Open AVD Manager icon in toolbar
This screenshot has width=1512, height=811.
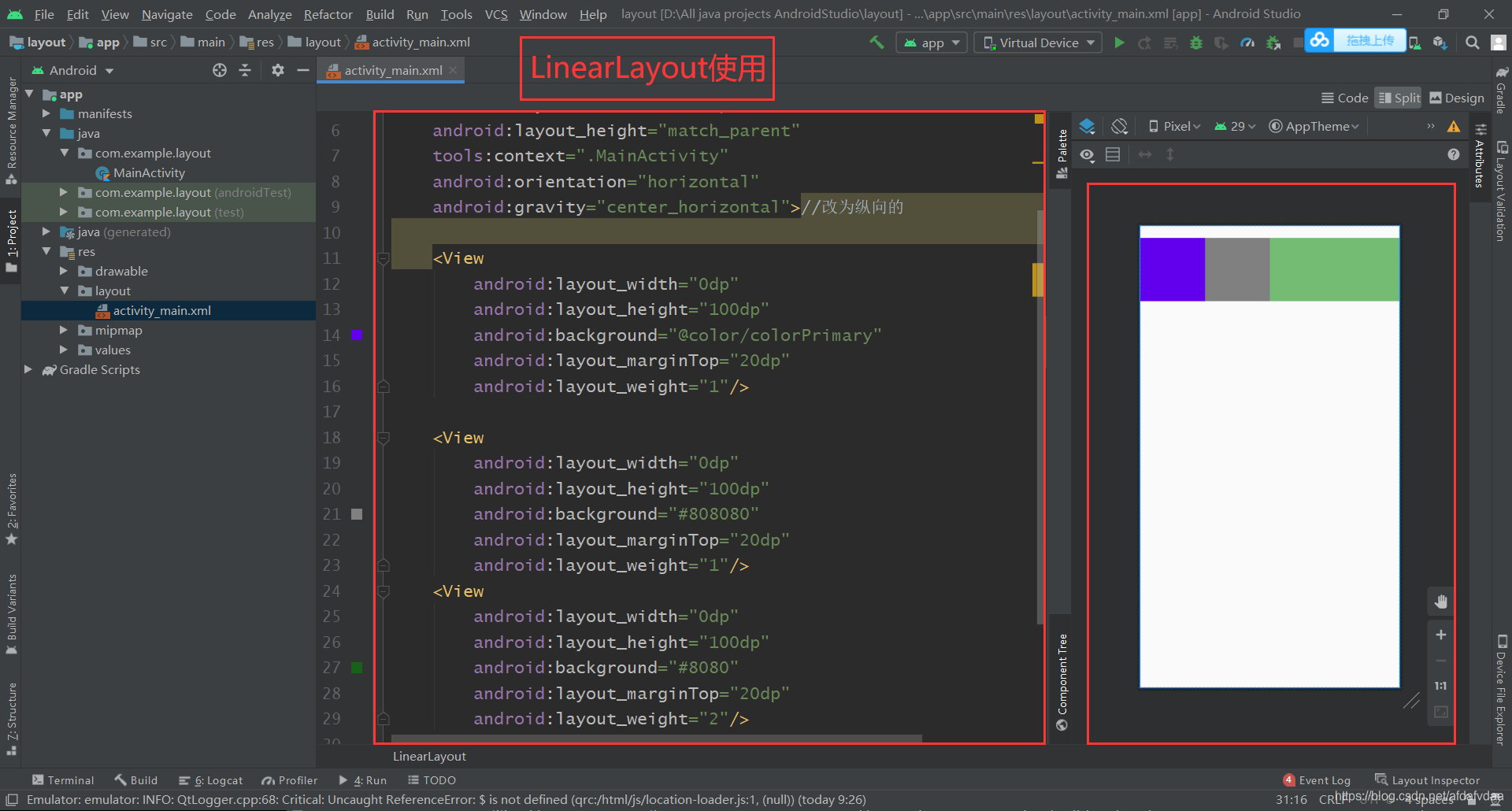[1415, 43]
